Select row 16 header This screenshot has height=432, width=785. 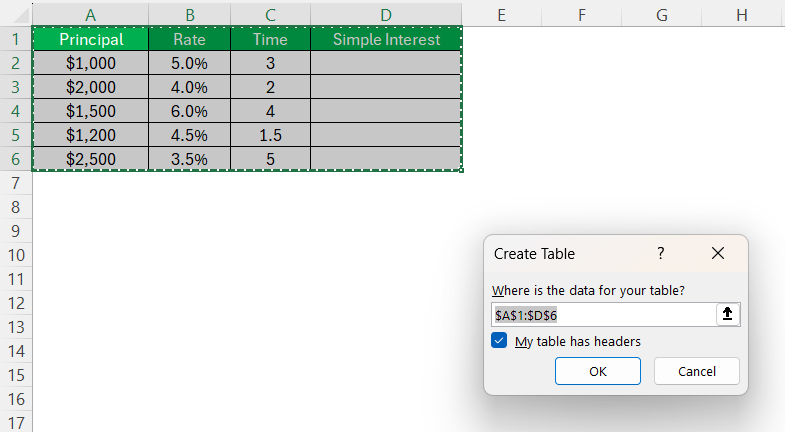tap(16, 399)
